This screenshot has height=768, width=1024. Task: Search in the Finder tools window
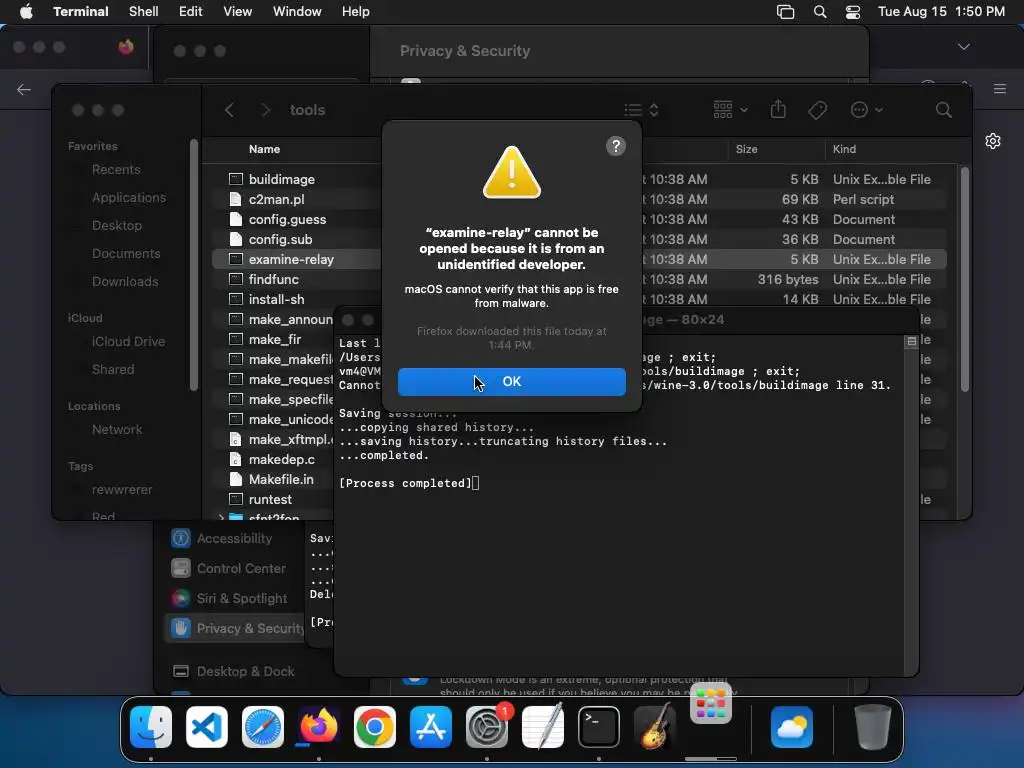click(943, 110)
